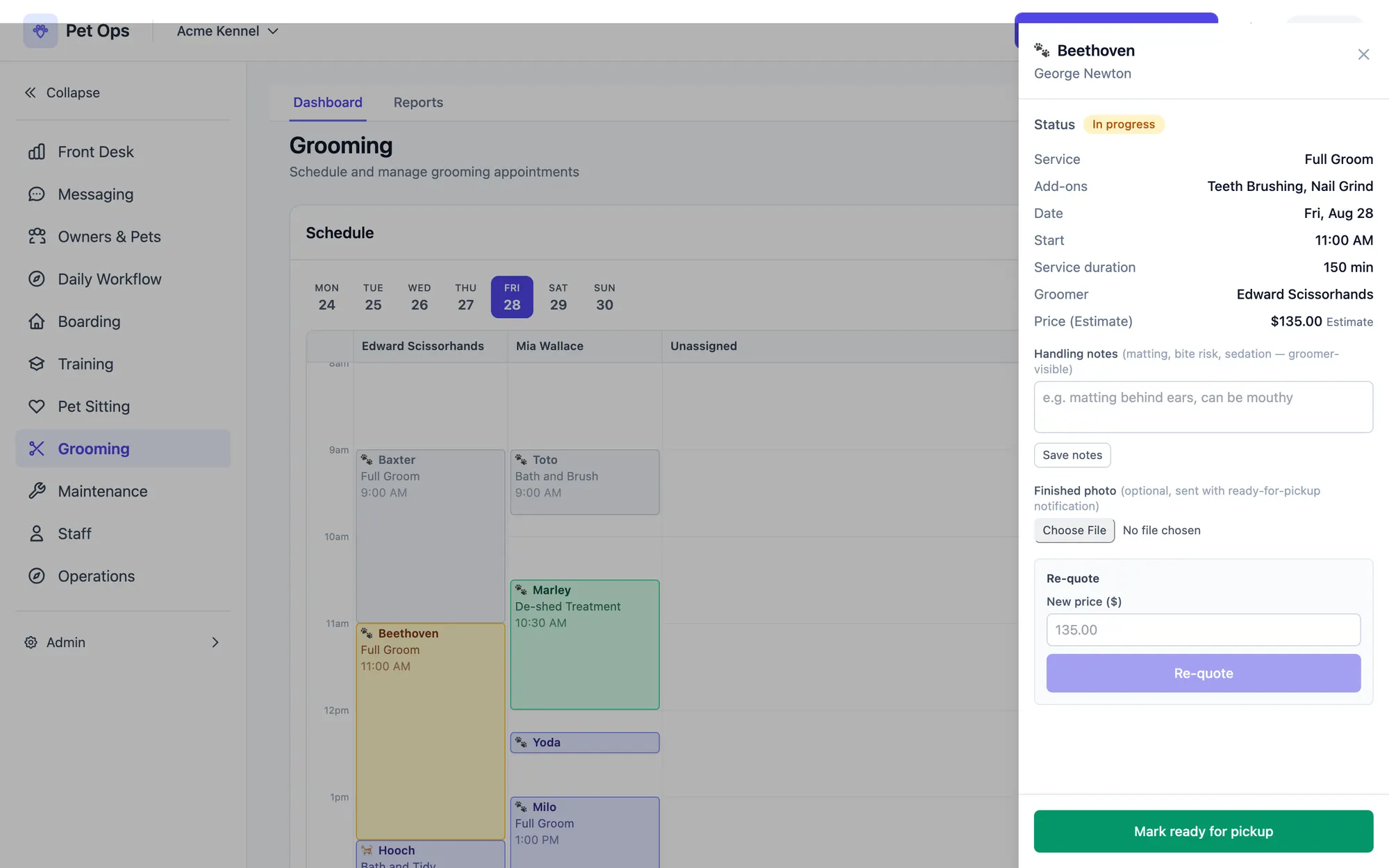Focus the Handling notes text area
The width and height of the screenshot is (1389, 868).
[1204, 406]
